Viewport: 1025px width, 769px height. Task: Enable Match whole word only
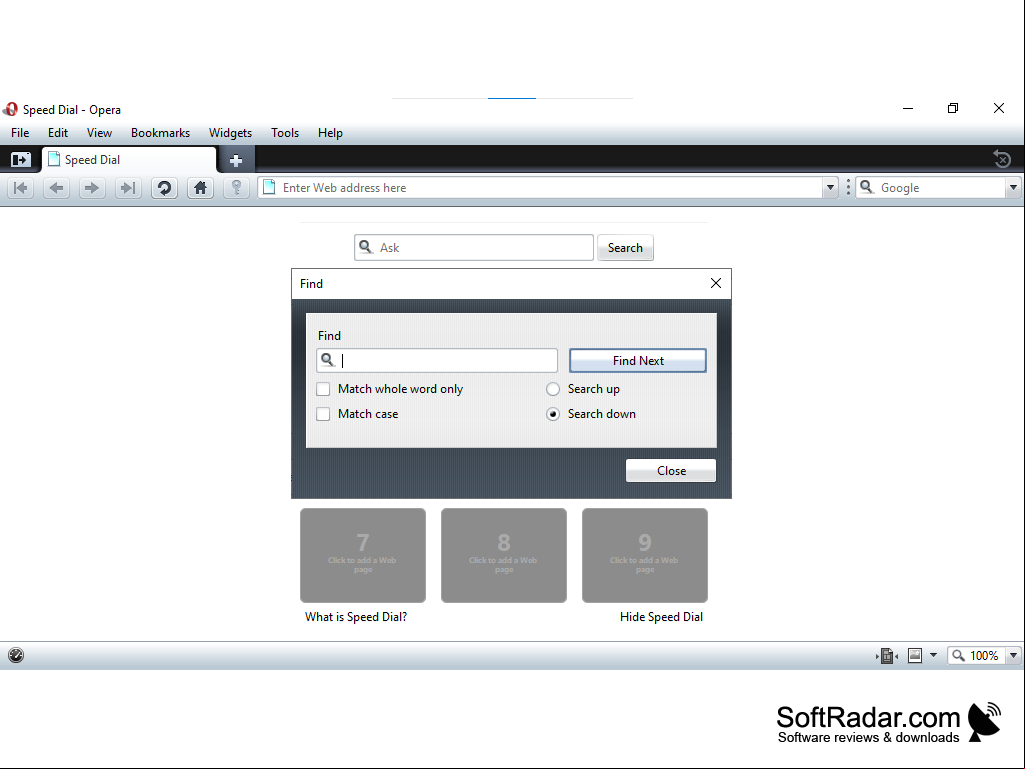point(323,389)
